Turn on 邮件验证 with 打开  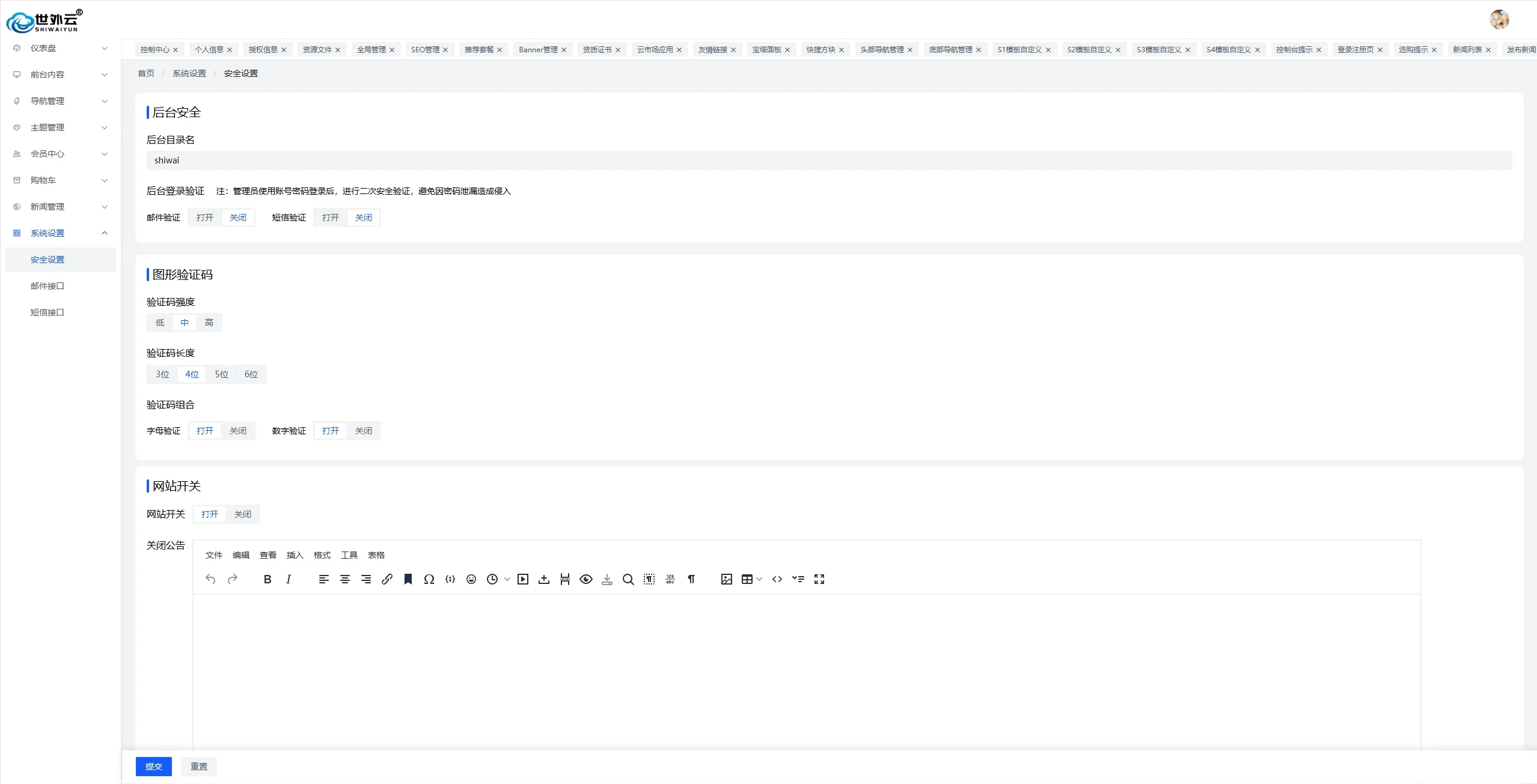205,217
